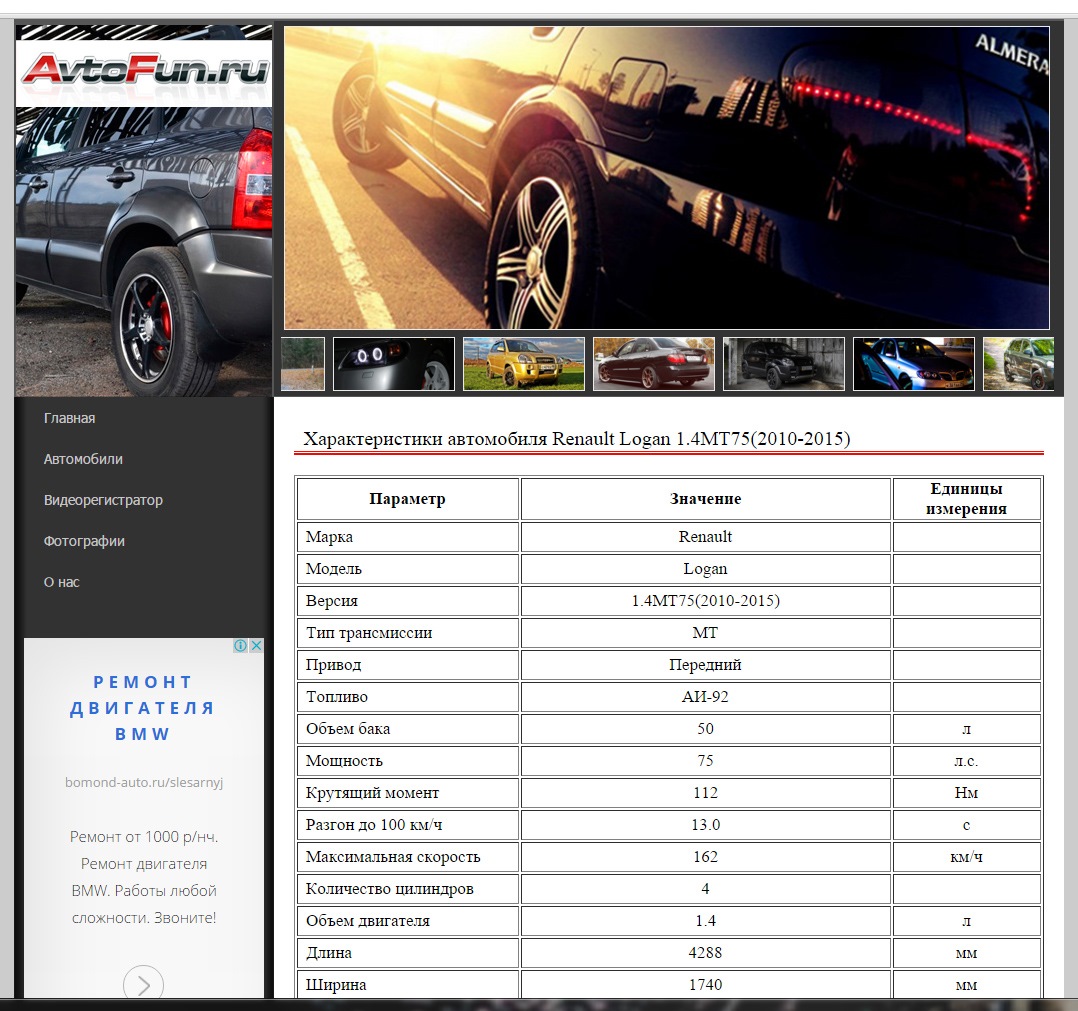
Task: Click the grey SUV sidebar photo
Action: pyautogui.click(x=144, y=252)
